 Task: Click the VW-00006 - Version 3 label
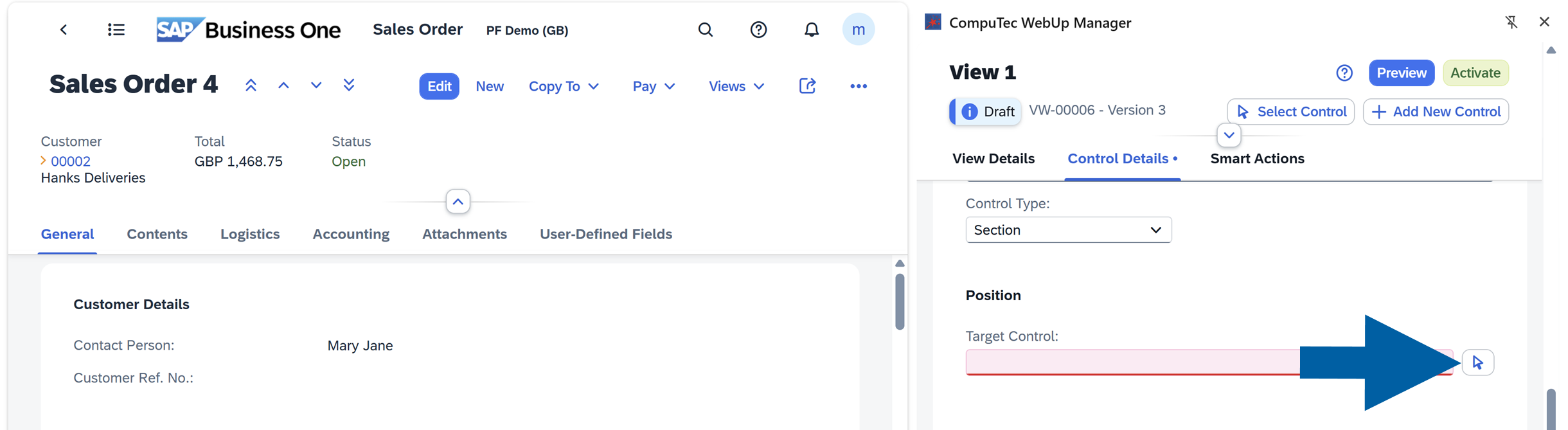[1097, 111]
